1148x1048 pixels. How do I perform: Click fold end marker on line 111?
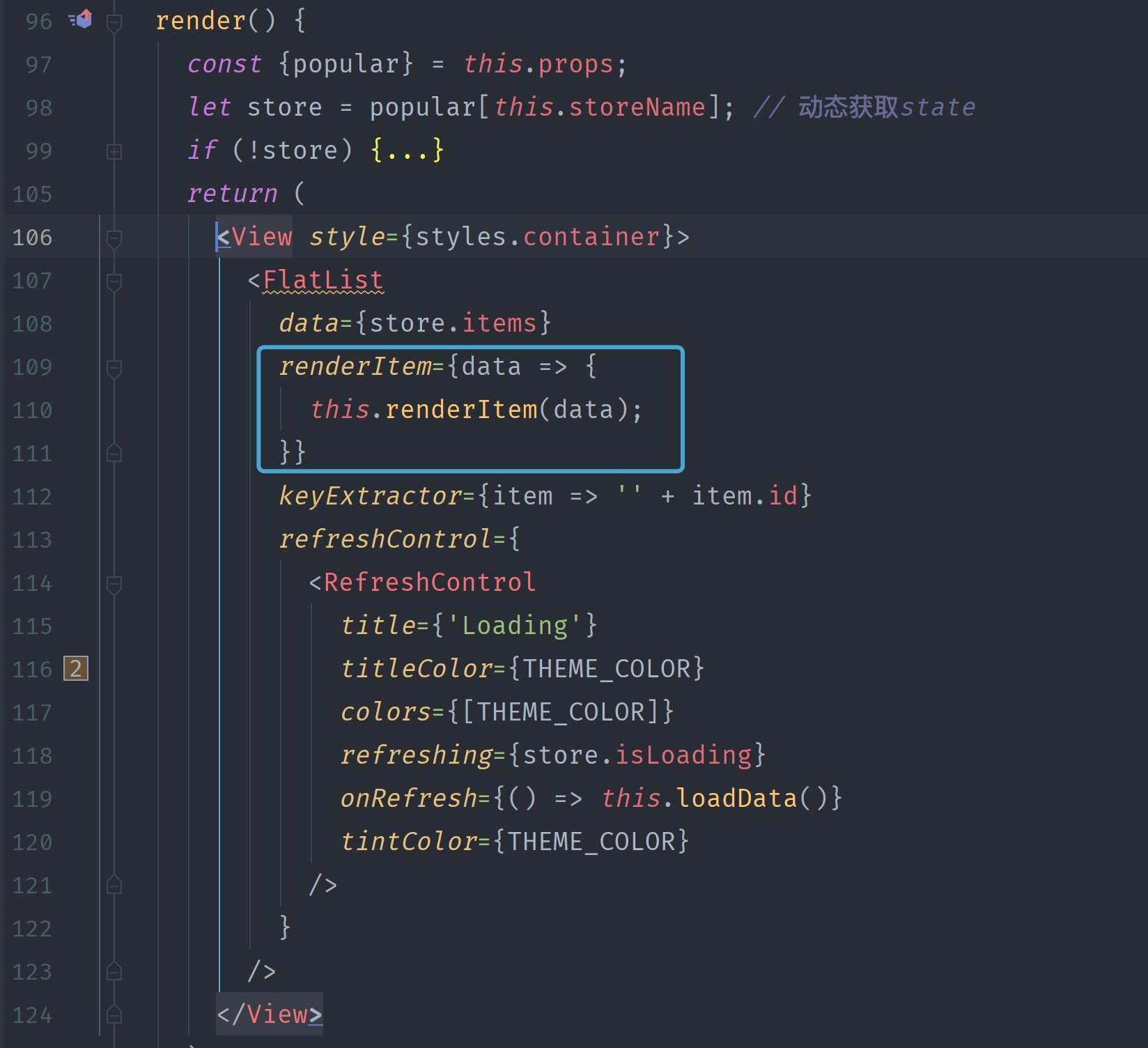114,454
